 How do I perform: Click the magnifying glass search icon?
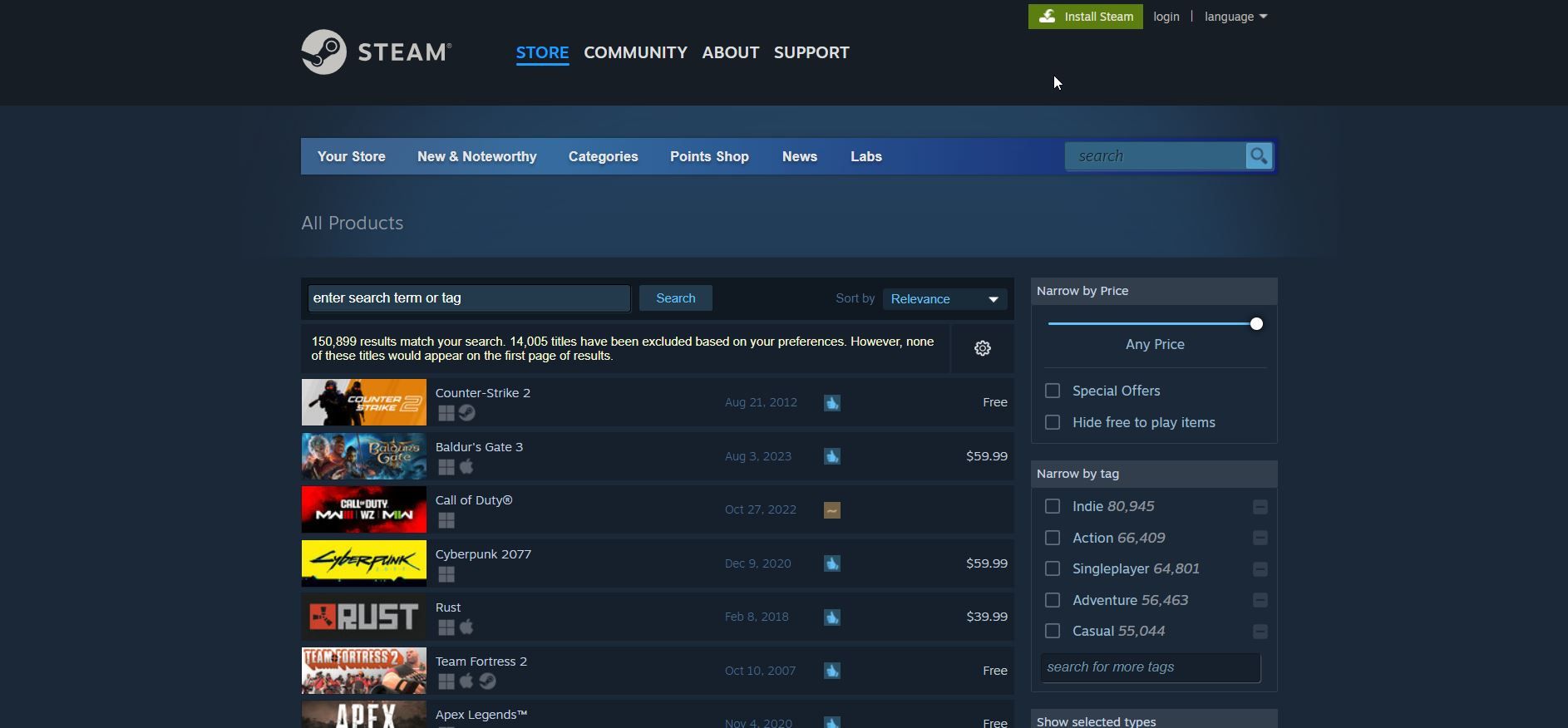point(1258,156)
